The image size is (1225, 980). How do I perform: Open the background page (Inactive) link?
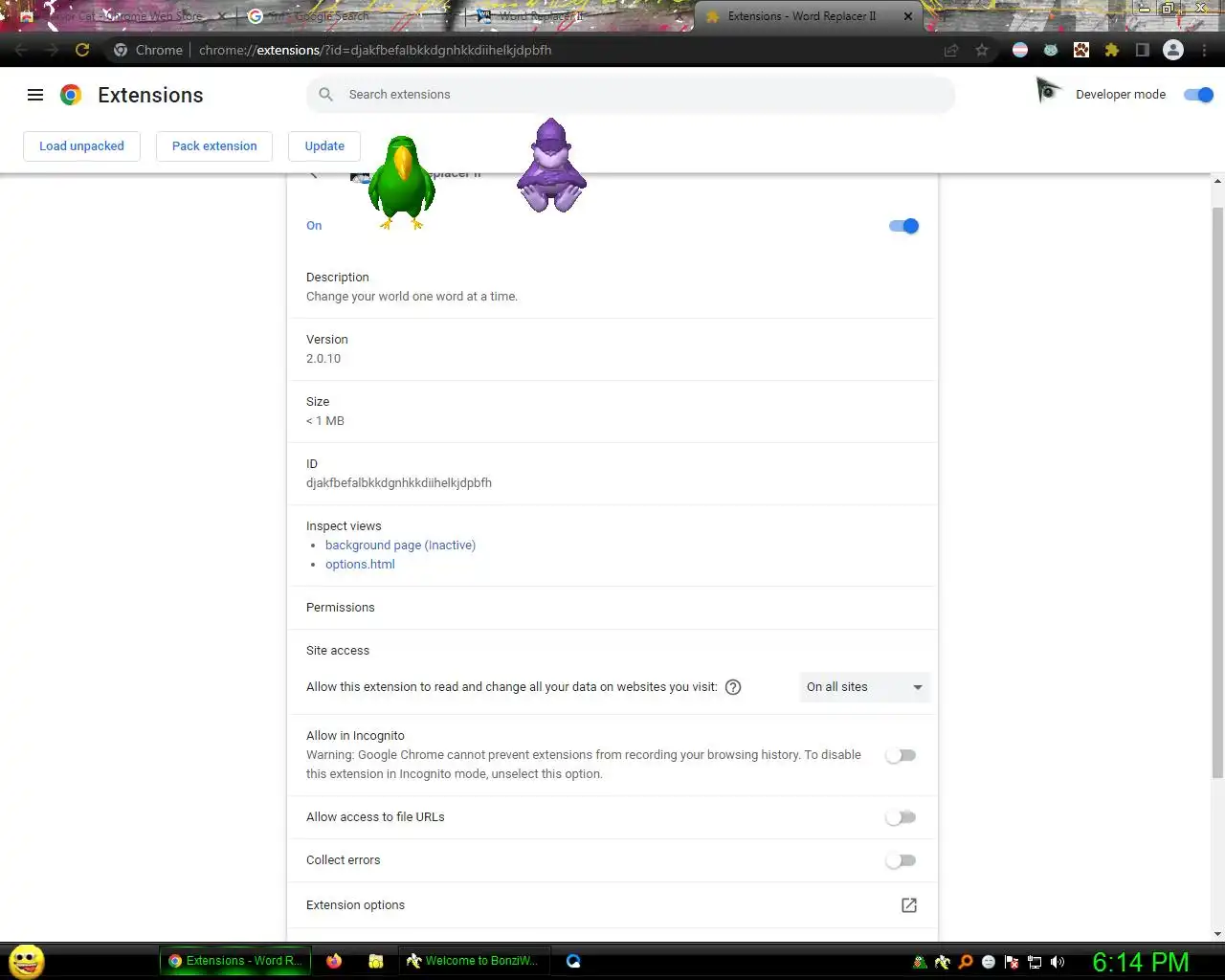tap(400, 546)
